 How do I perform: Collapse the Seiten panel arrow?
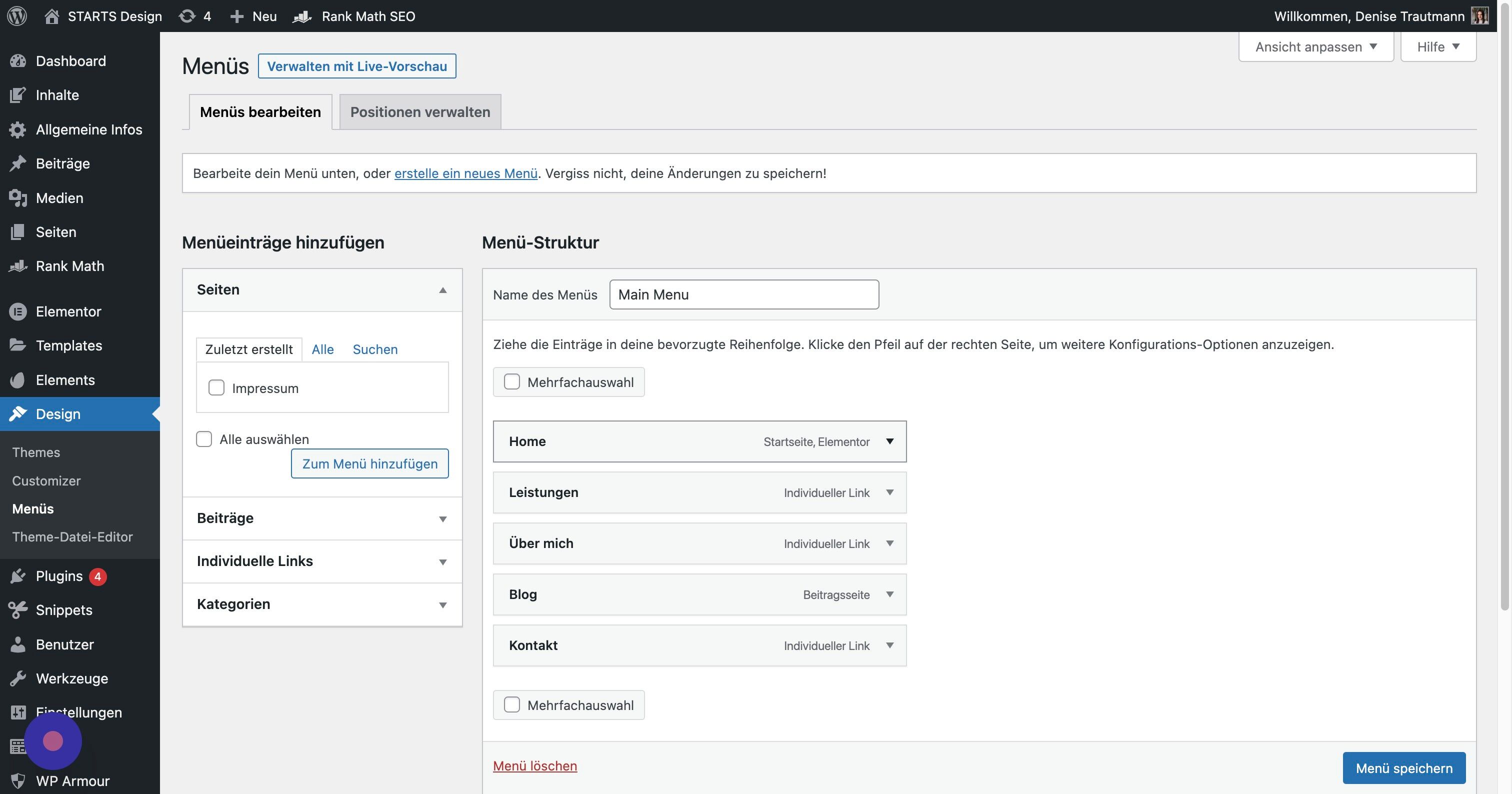(443, 290)
